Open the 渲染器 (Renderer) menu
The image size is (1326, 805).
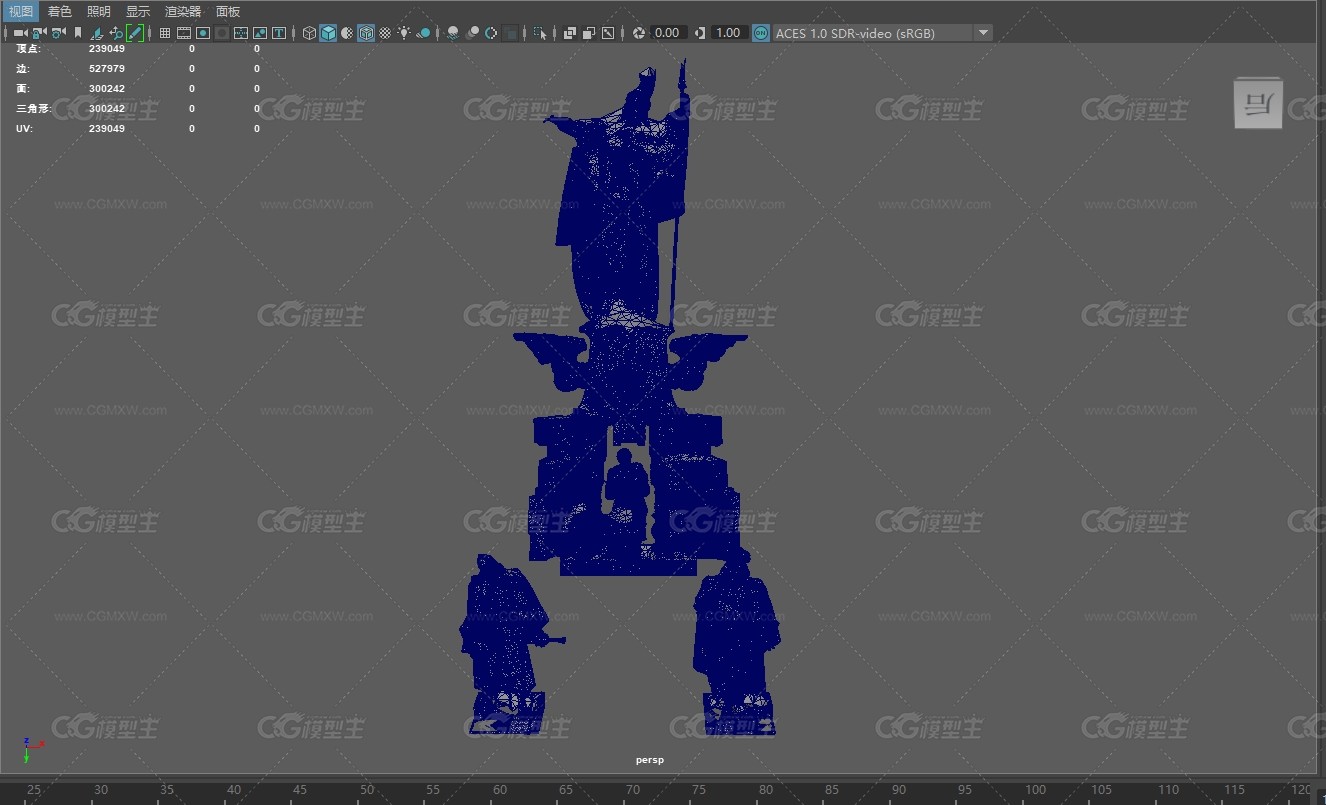[x=183, y=11]
